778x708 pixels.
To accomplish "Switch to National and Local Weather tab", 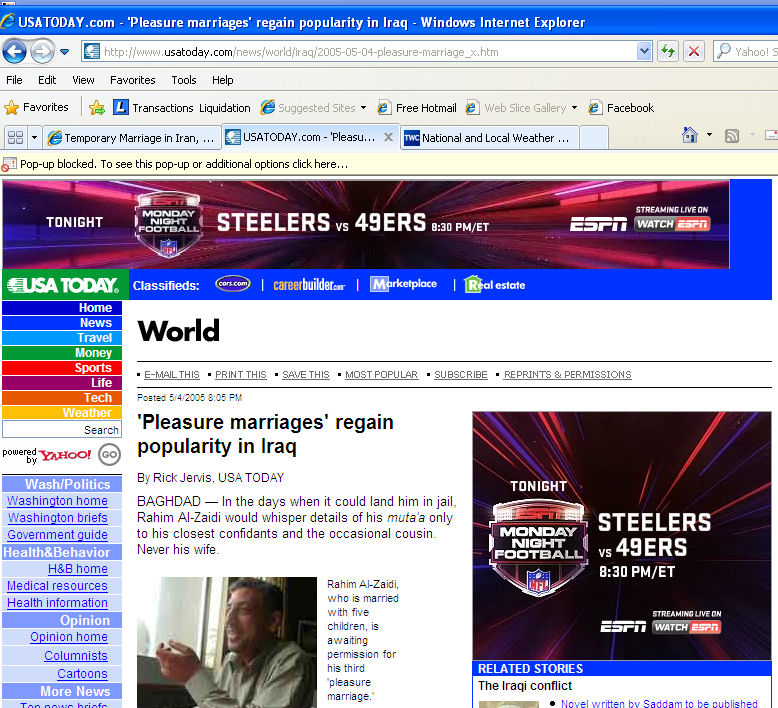I will pos(489,138).
